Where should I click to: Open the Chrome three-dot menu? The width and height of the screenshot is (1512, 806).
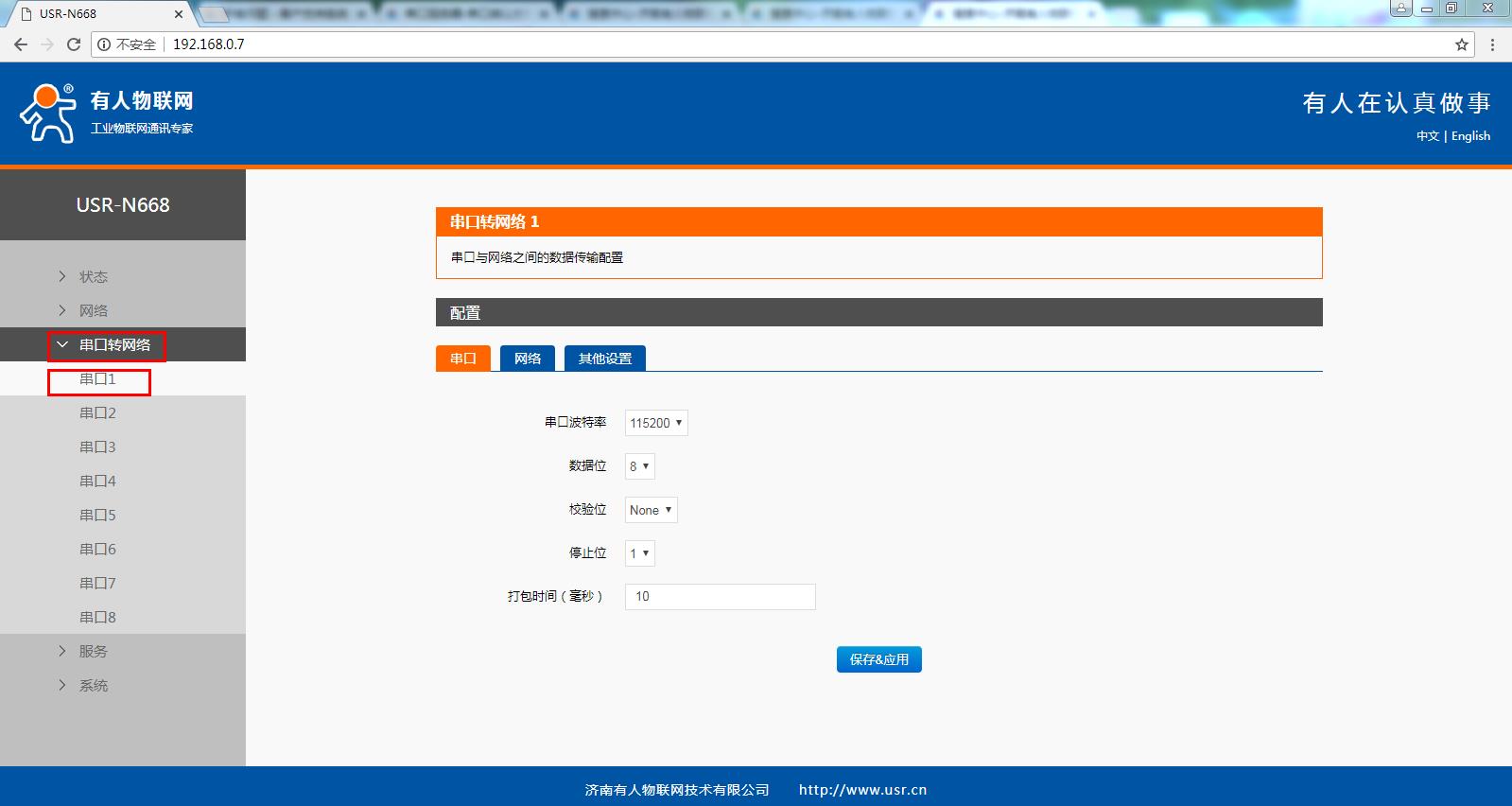[1492, 44]
